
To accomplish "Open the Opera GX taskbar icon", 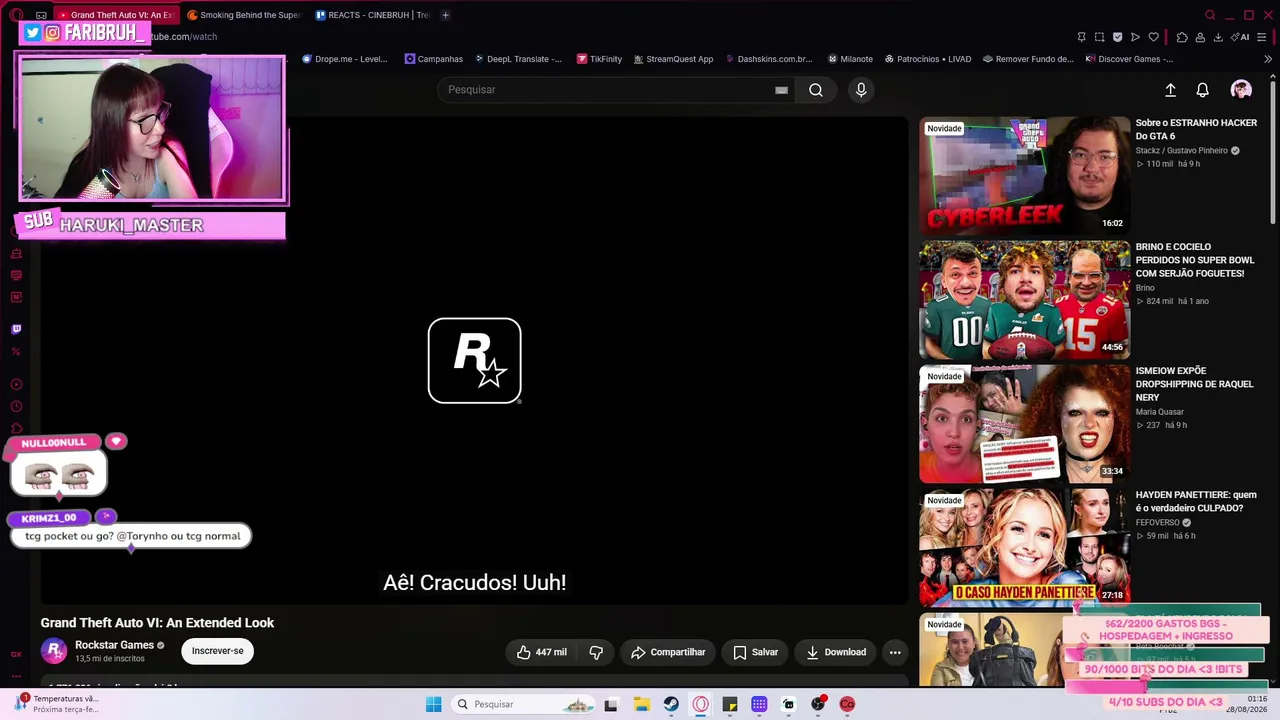I will tap(700, 704).
